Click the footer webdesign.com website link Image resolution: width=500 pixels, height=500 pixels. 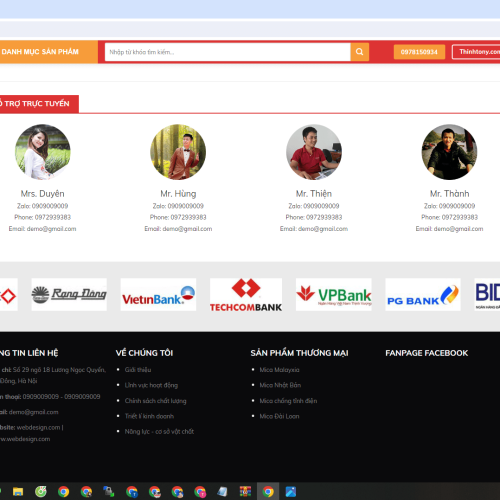tap(38, 428)
